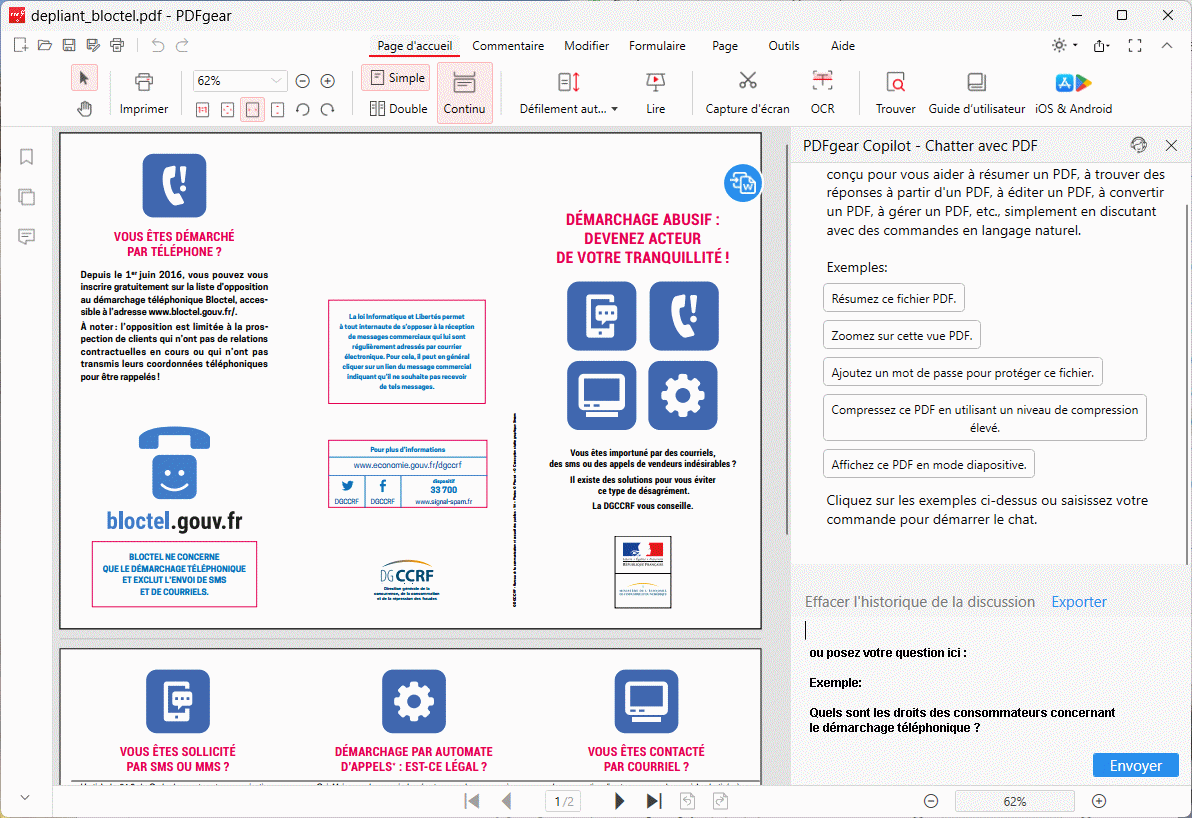The image size is (1192, 818).
Task: Rotate the page clockwise
Action: [x=327, y=109]
